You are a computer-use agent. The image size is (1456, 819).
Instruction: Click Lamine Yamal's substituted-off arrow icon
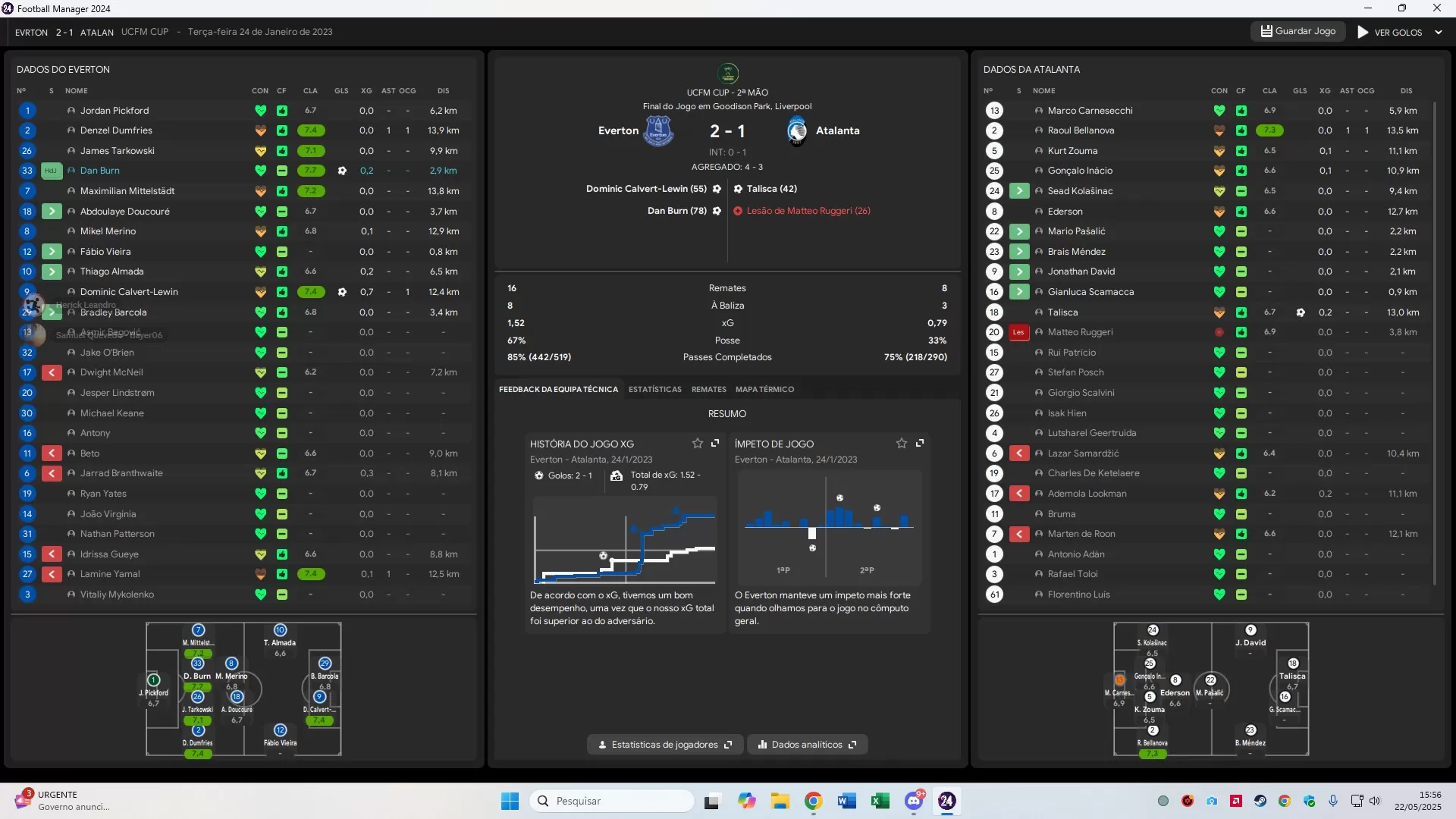click(52, 574)
